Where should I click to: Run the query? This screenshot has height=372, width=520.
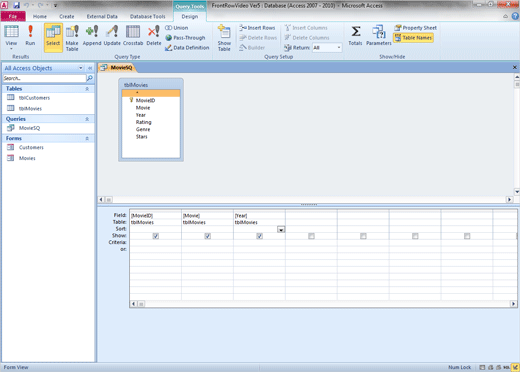(30, 35)
